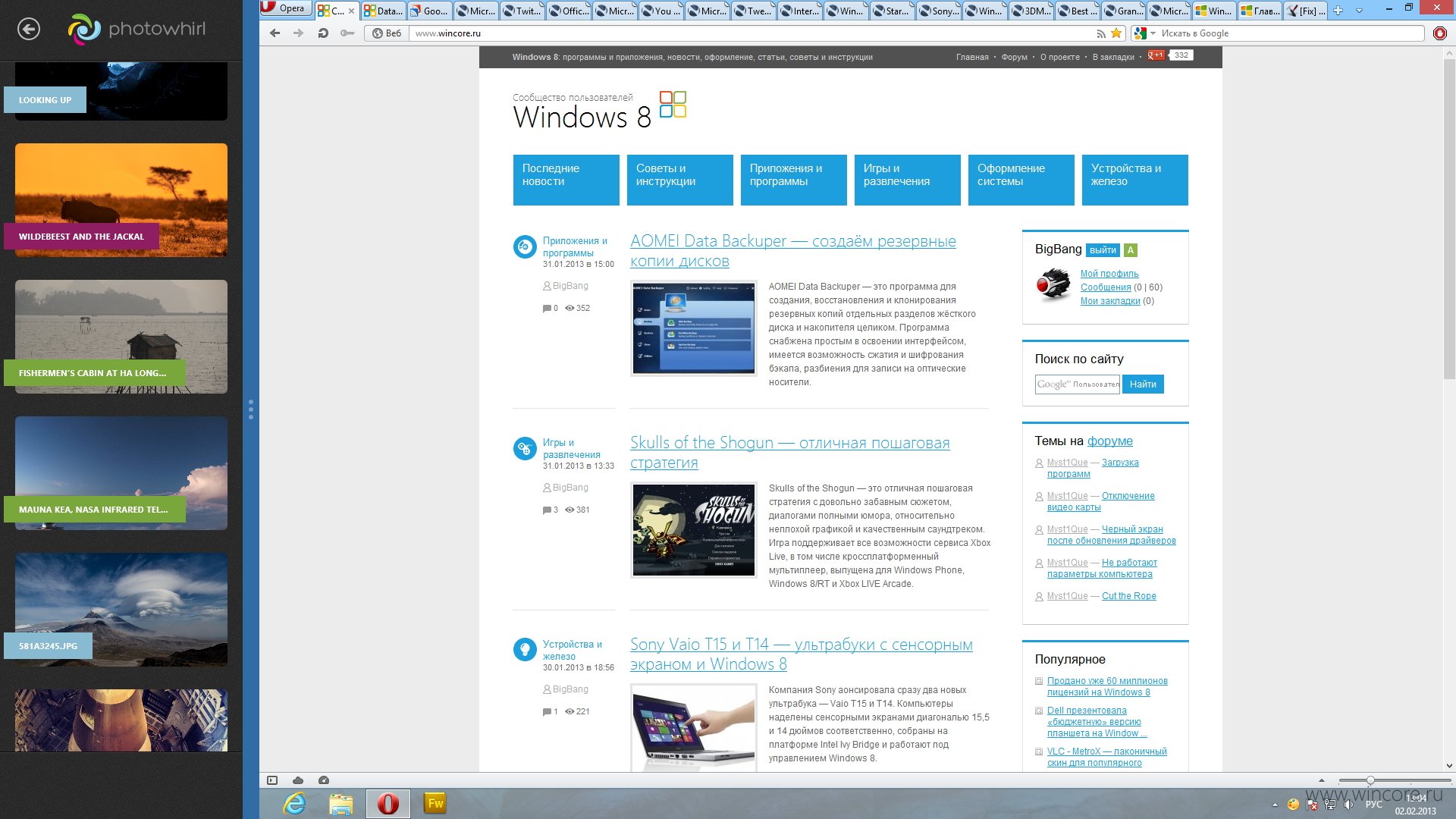Open the Устройства и железо tile
1456x819 pixels.
coord(1135,180)
